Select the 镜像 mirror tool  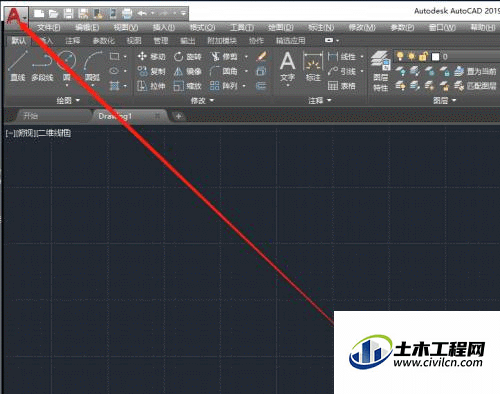pos(188,71)
